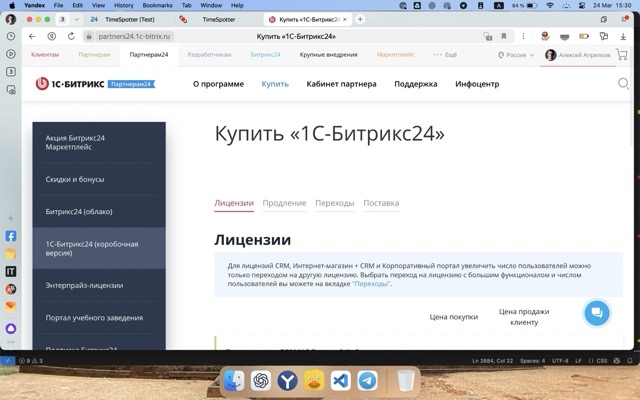Open the blue chat support bubble

596,312
